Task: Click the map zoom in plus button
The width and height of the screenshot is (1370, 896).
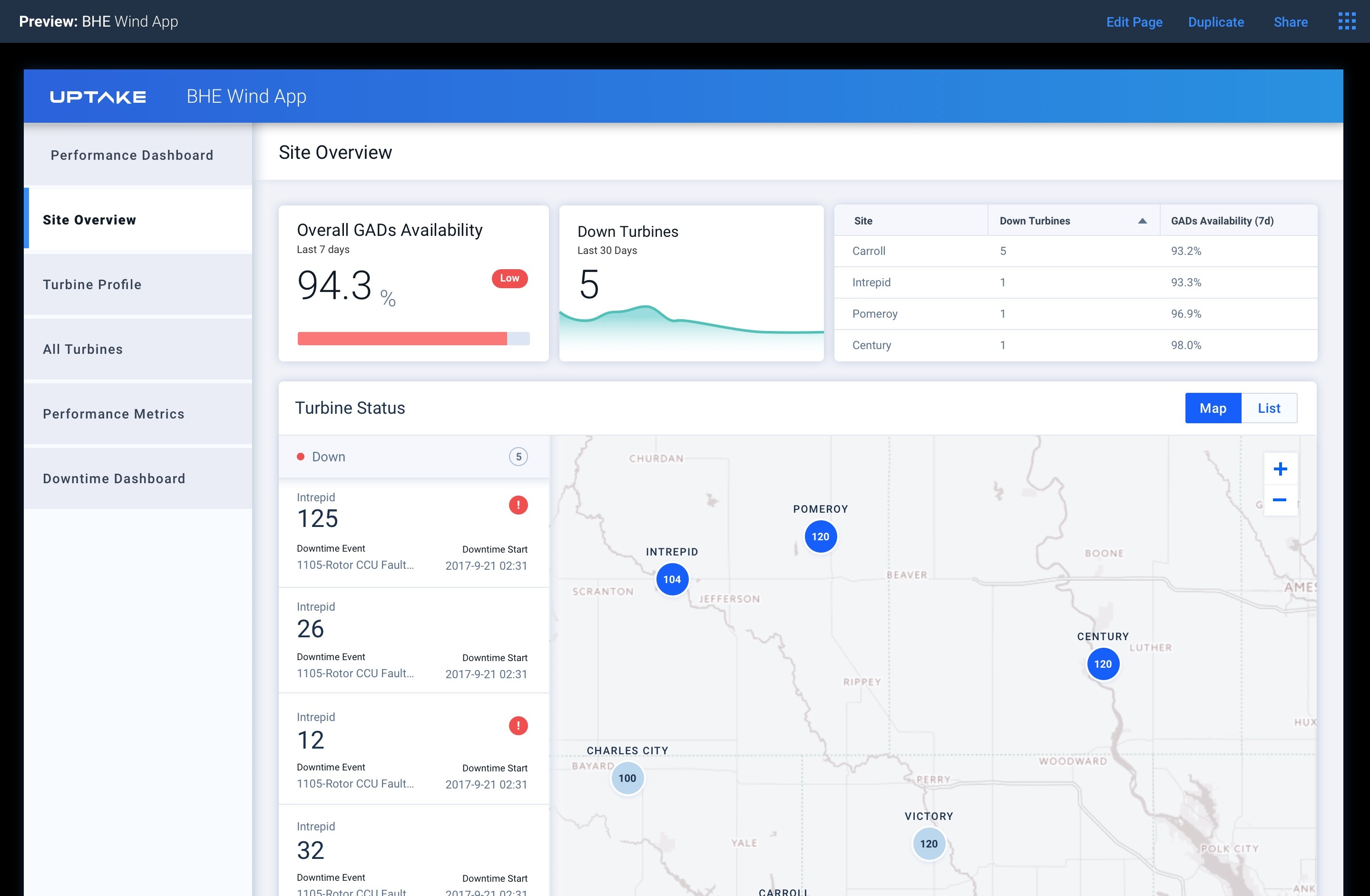Action: [1280, 469]
